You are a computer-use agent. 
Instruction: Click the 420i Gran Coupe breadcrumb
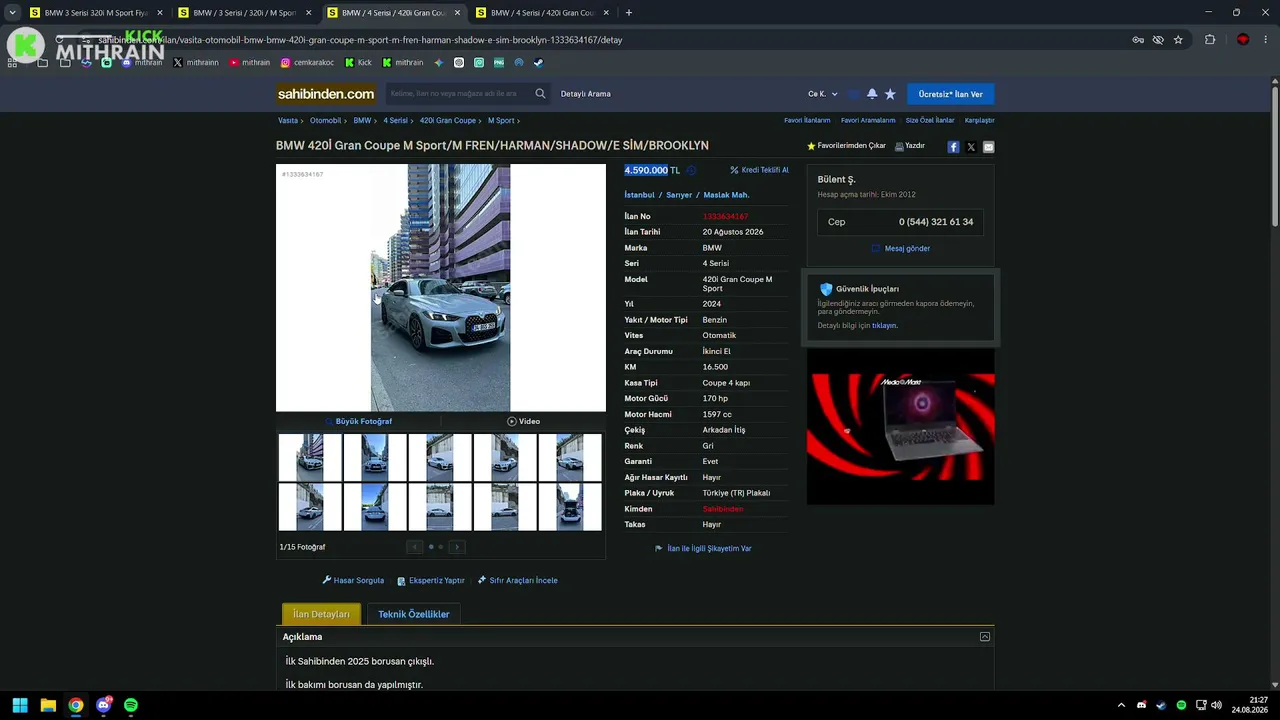tap(448, 120)
